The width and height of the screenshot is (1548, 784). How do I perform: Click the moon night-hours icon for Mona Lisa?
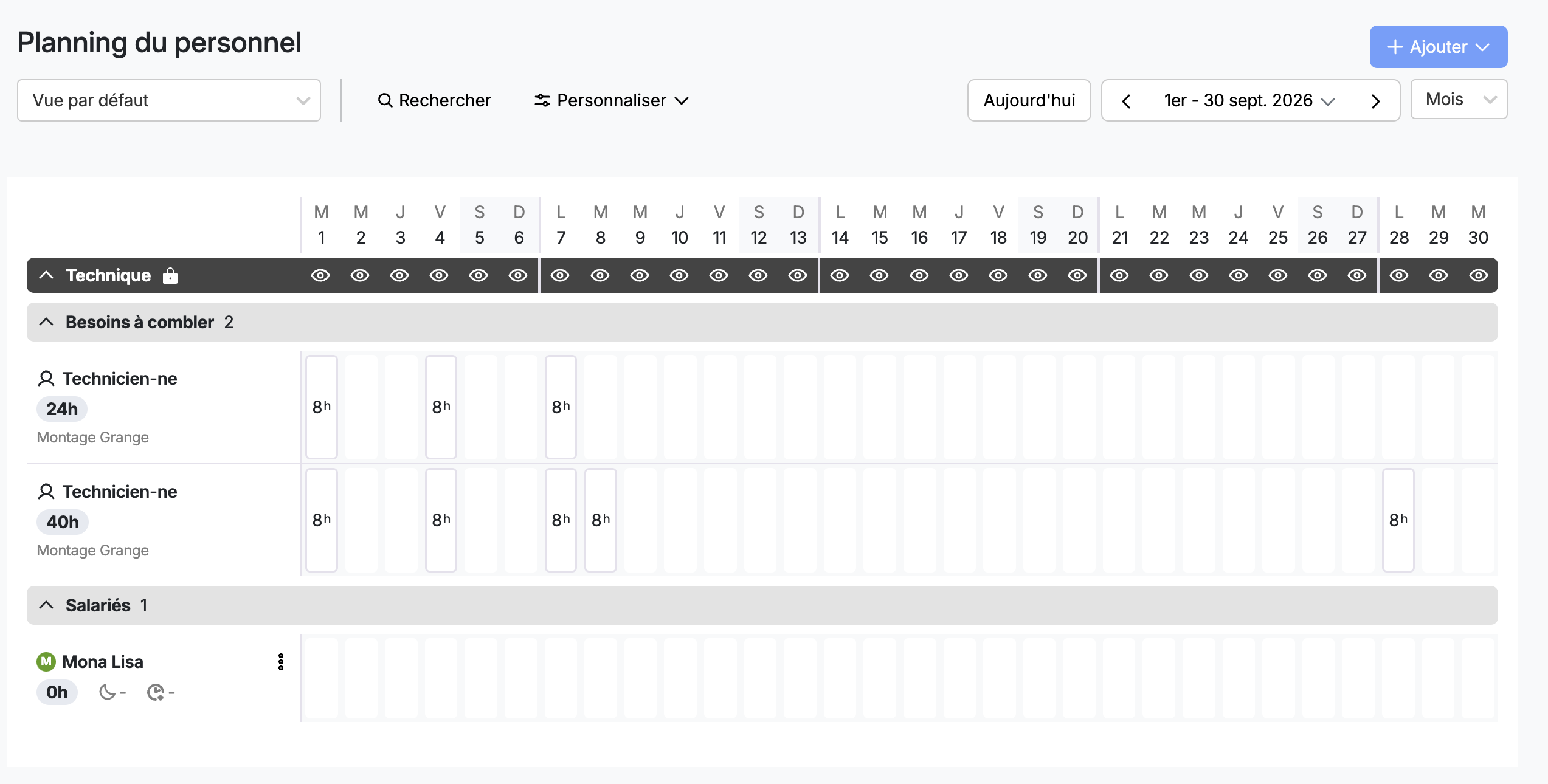(107, 692)
